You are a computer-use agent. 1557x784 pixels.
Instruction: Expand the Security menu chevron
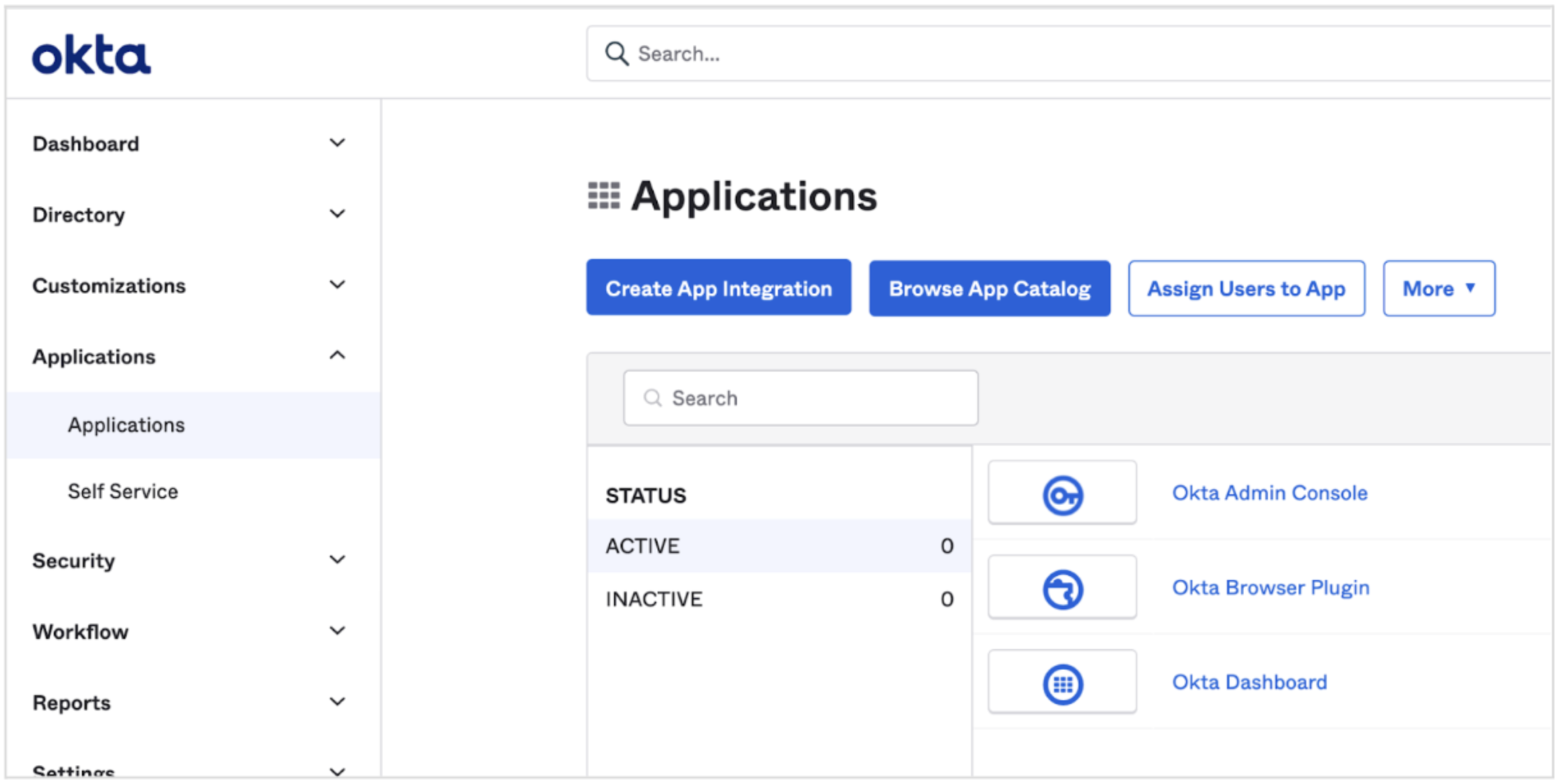click(337, 560)
